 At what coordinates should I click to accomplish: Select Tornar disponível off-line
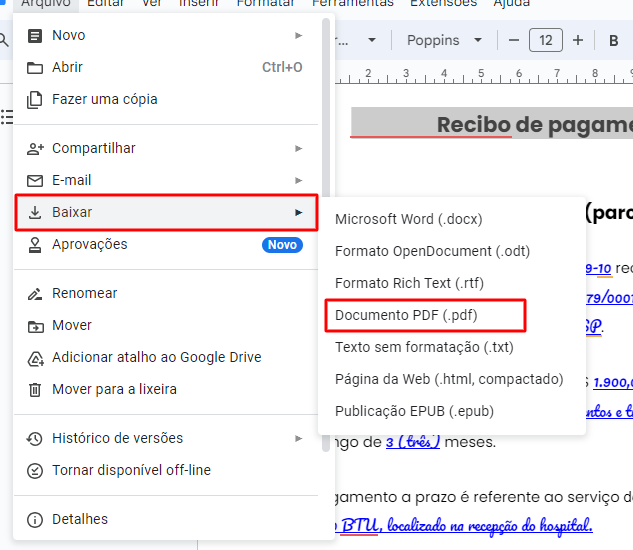point(166,470)
